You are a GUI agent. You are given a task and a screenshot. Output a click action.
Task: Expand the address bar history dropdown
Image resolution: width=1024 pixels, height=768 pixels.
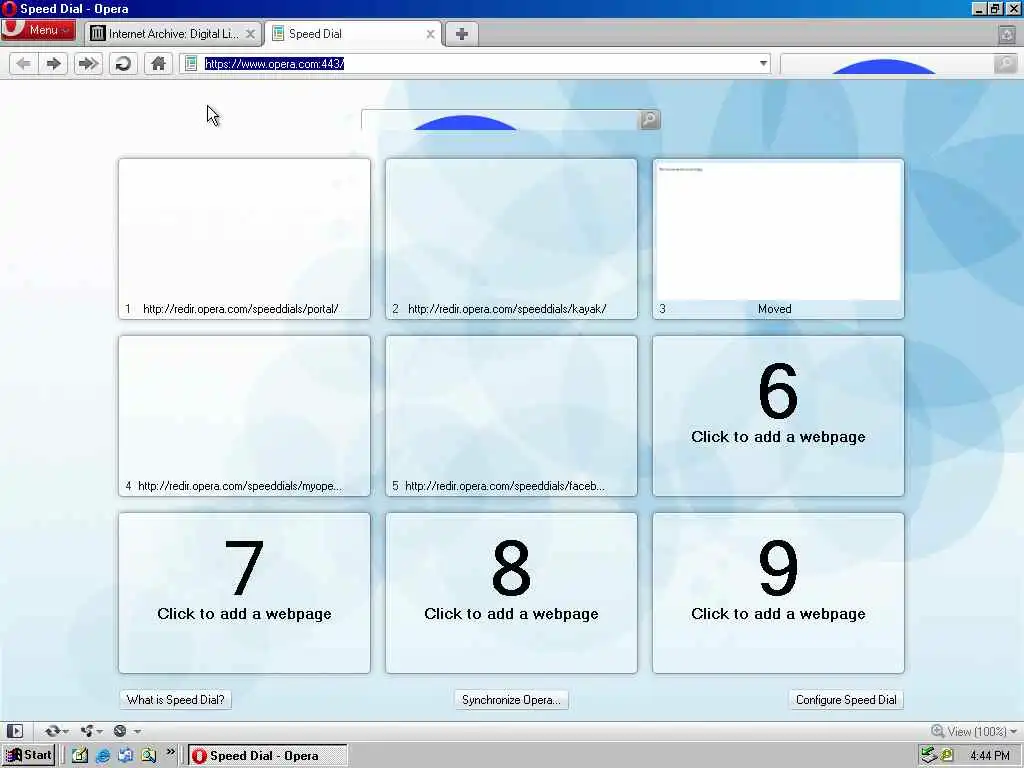tap(763, 63)
